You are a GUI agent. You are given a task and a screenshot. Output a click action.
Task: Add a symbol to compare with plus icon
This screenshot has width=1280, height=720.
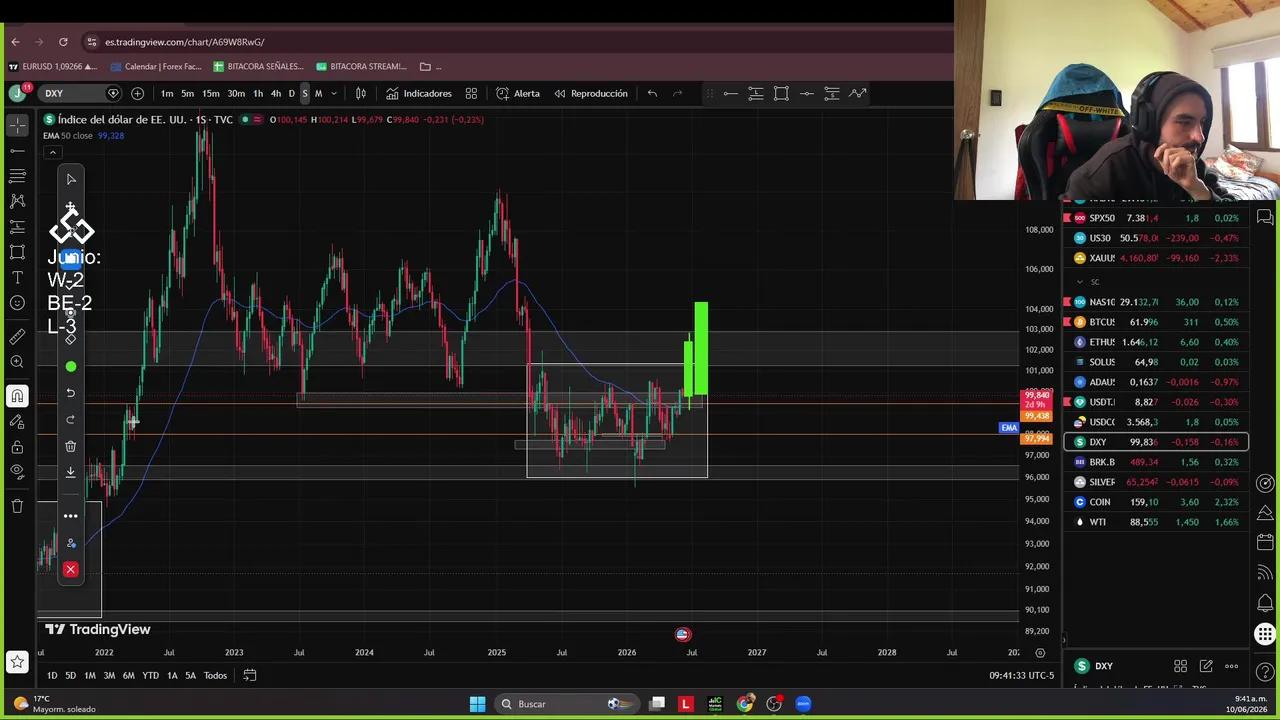click(137, 93)
